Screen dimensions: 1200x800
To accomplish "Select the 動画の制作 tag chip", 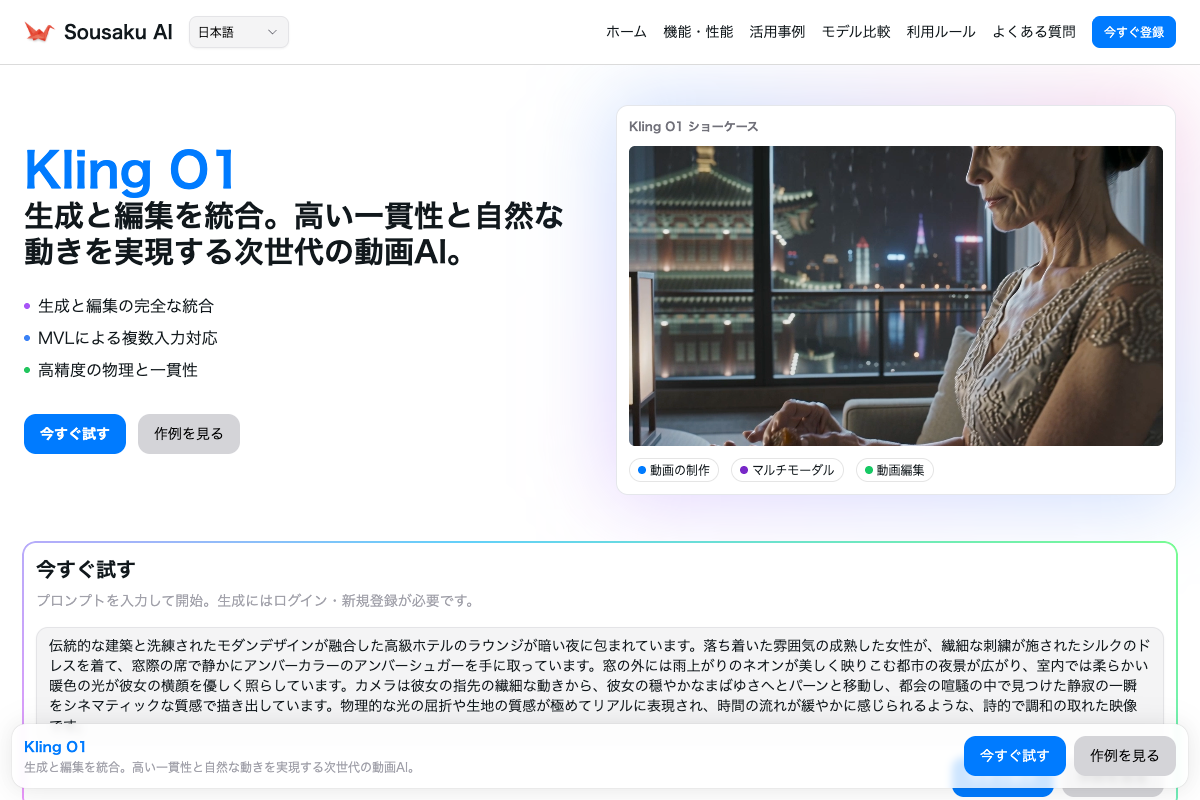I will [x=674, y=470].
